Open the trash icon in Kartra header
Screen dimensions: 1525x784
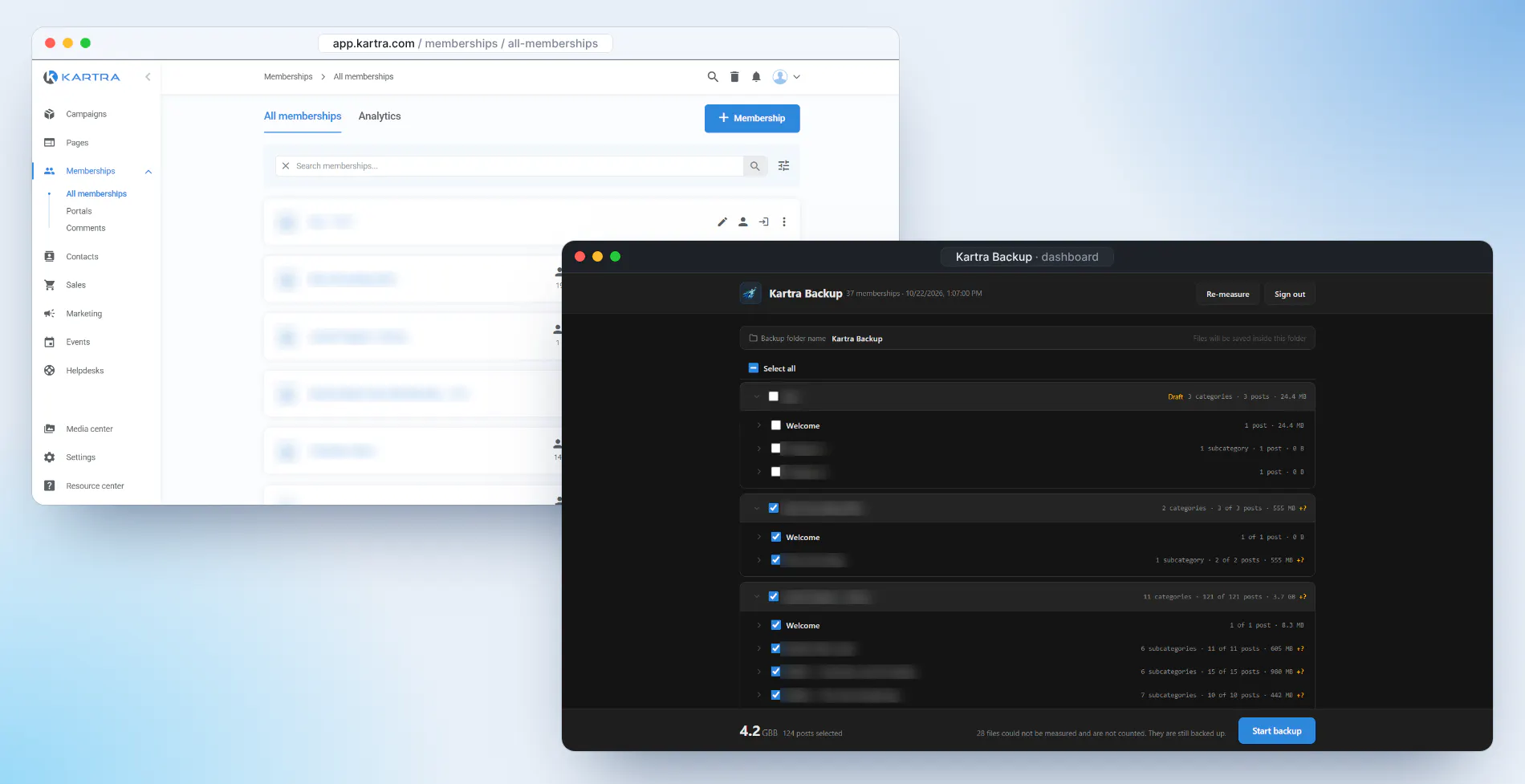[x=734, y=77]
